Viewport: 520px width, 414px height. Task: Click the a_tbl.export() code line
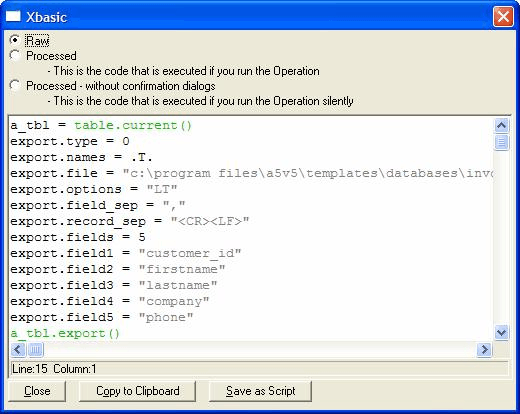pos(65,333)
